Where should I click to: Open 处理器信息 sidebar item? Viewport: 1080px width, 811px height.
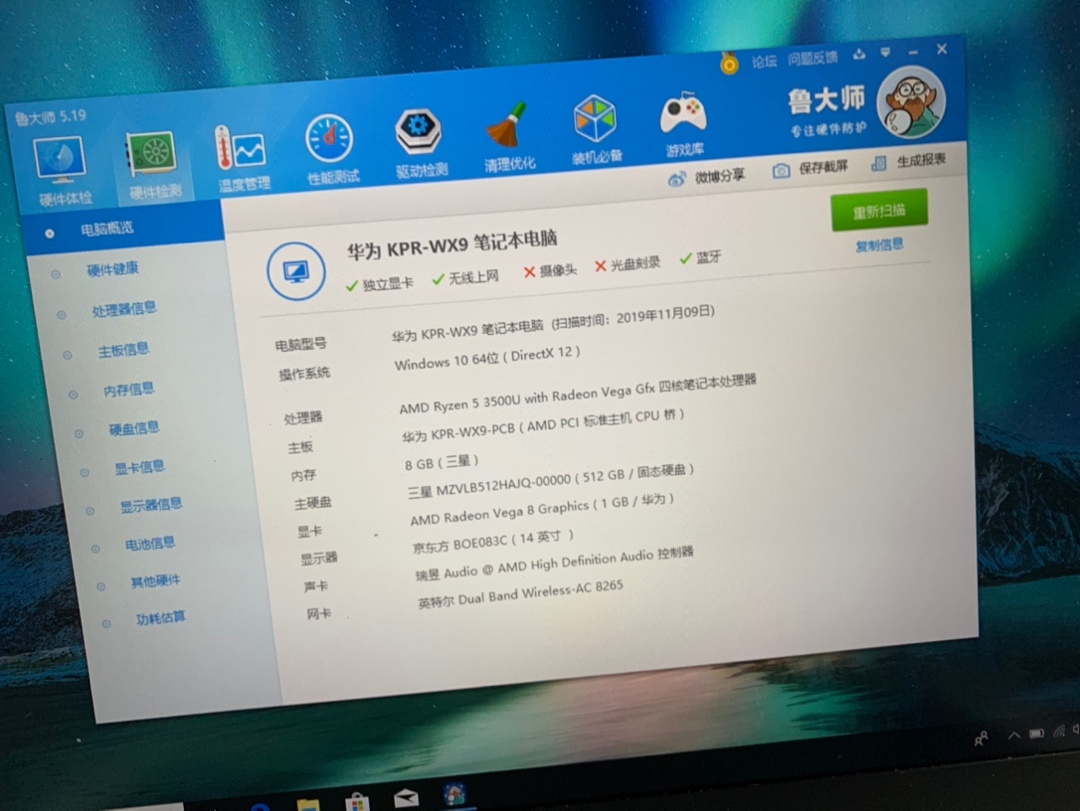tap(124, 309)
